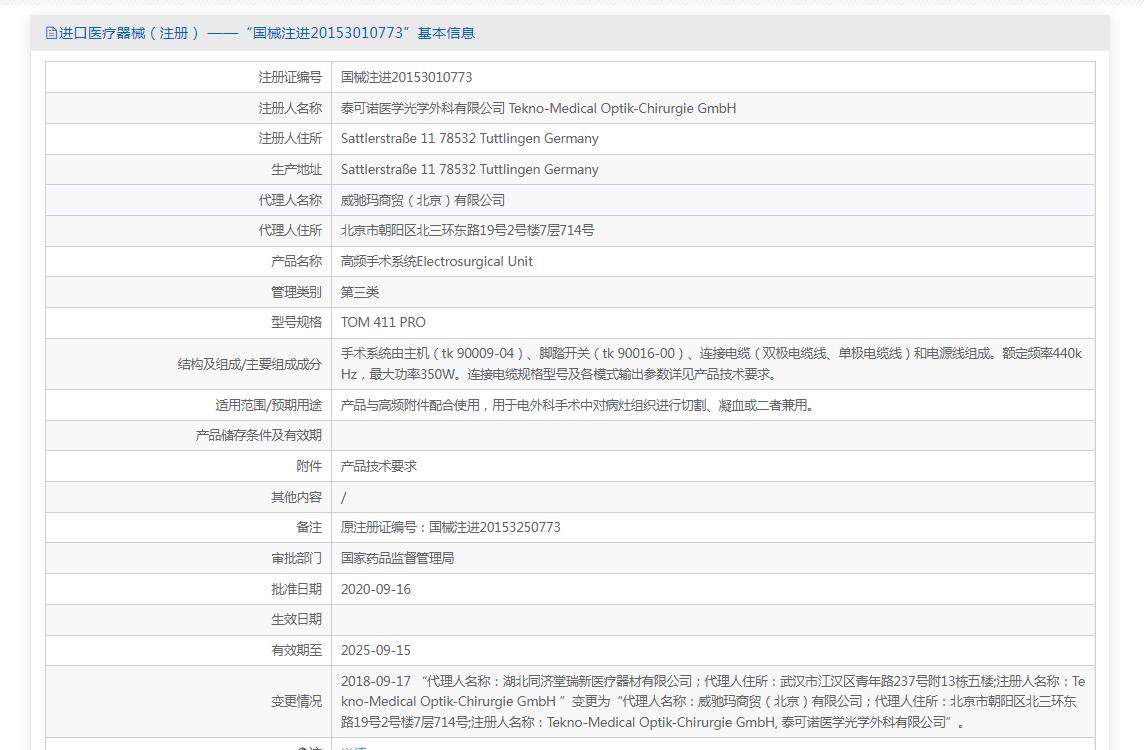The width and height of the screenshot is (1144, 750).
Task: Click the composition text starting 手术系统由主机
Action: (711, 363)
